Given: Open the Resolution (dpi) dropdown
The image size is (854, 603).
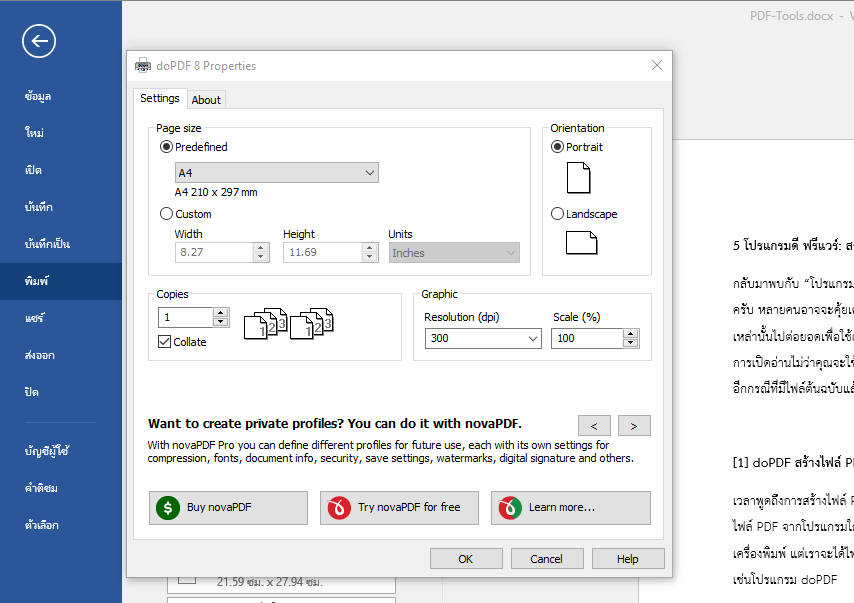Looking at the screenshot, I should click(x=483, y=338).
